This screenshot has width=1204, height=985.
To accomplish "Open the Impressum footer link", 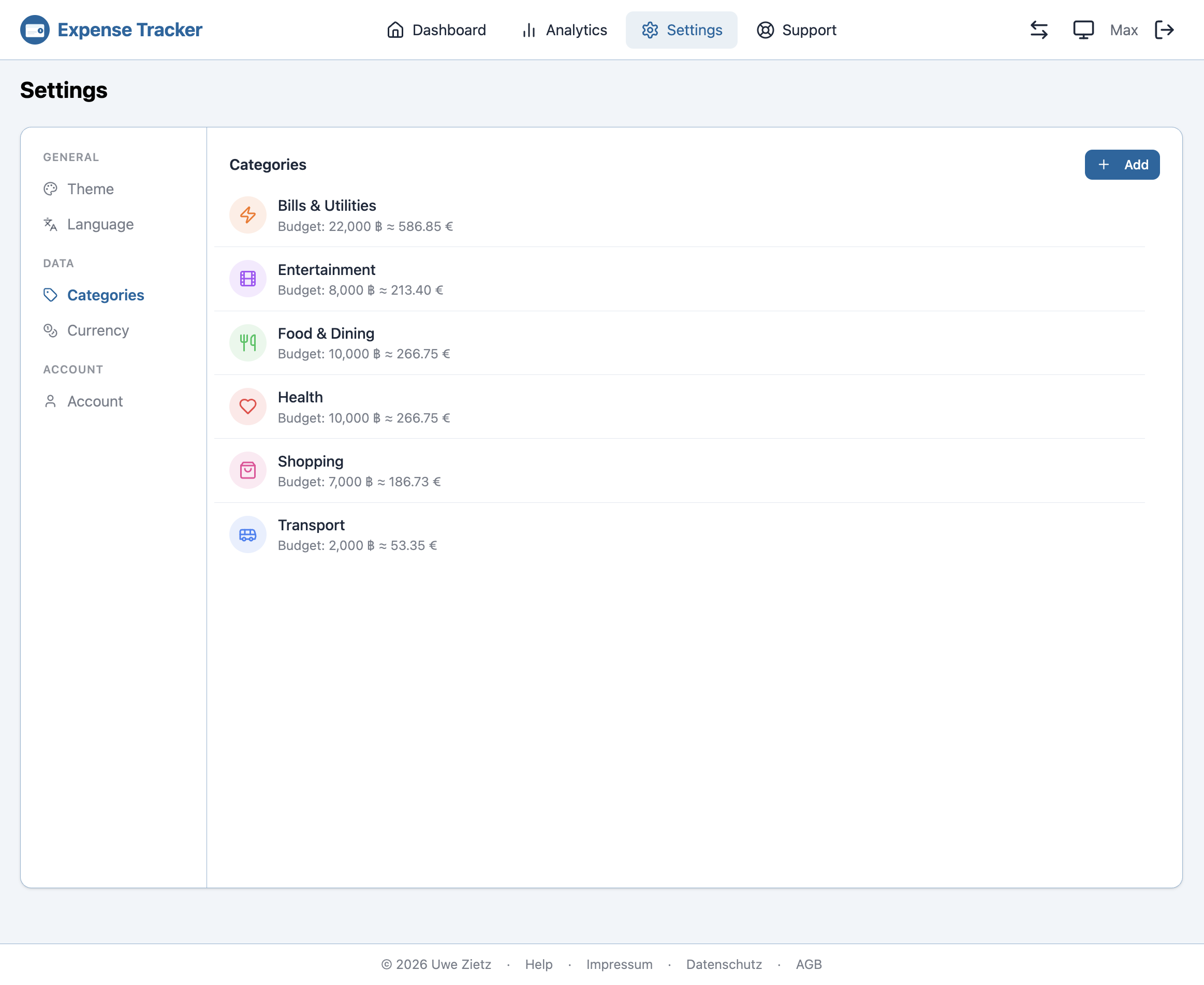I will 619,964.
